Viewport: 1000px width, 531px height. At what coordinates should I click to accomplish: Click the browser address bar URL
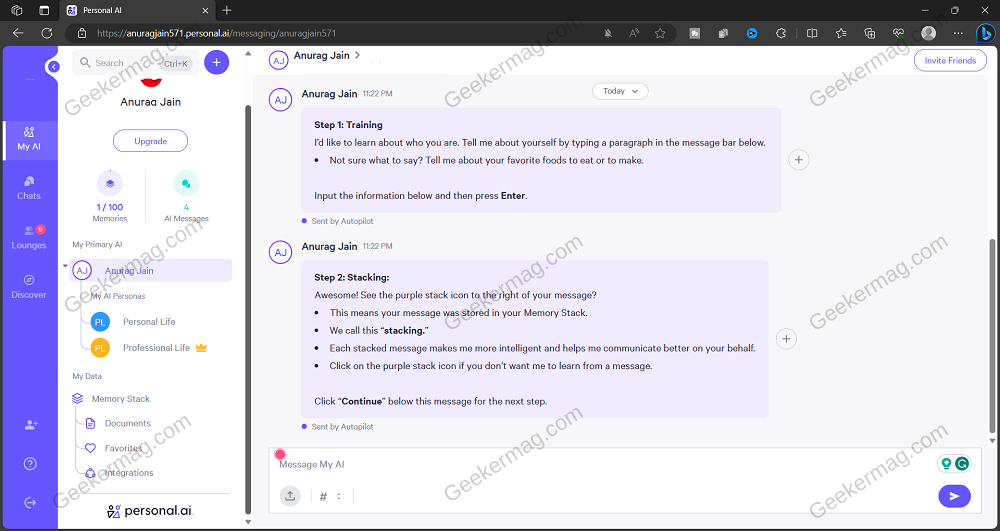[x=216, y=33]
